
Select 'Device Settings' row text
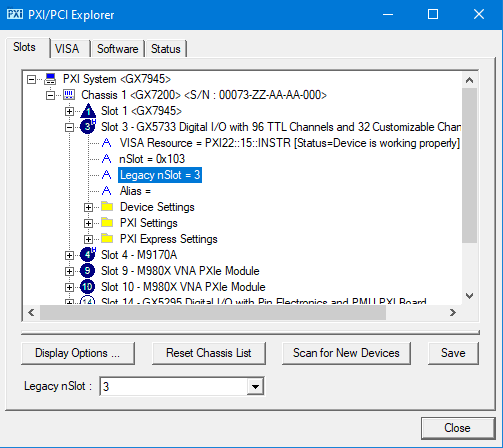(157, 207)
